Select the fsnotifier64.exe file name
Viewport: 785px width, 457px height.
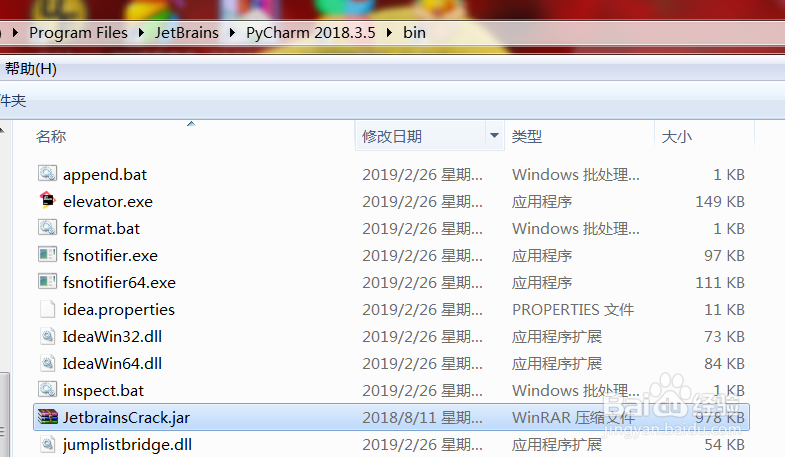(x=119, y=282)
